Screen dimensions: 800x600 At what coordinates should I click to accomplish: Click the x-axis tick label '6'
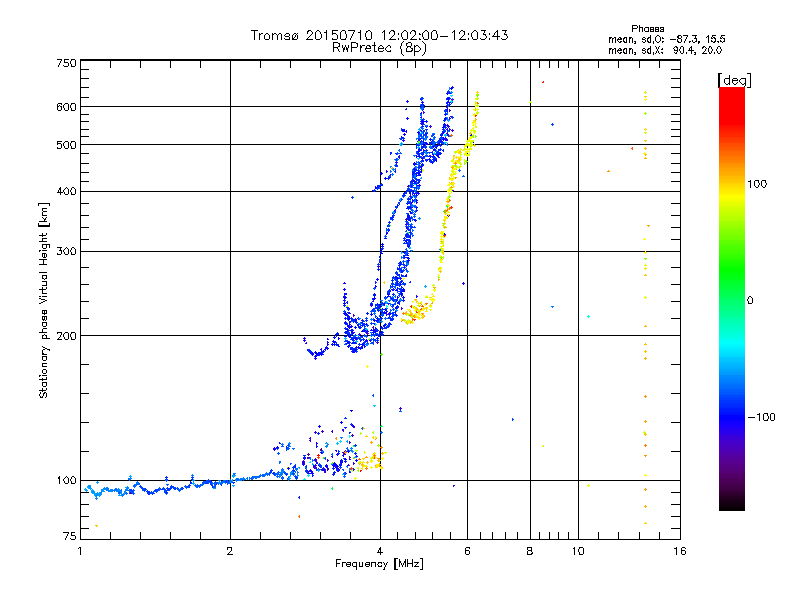coord(467,551)
